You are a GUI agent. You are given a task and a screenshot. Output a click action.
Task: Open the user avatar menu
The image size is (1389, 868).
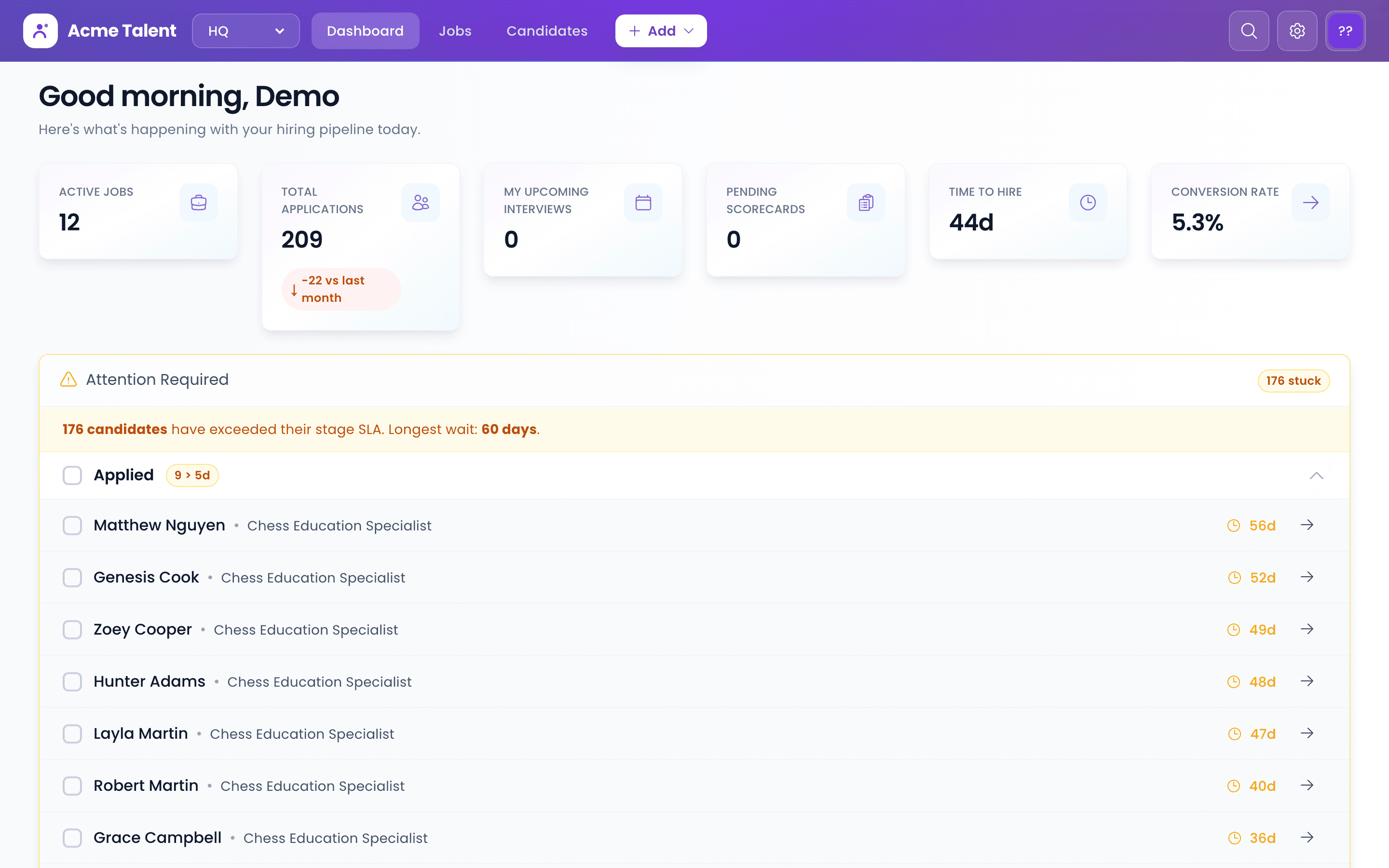click(1346, 31)
